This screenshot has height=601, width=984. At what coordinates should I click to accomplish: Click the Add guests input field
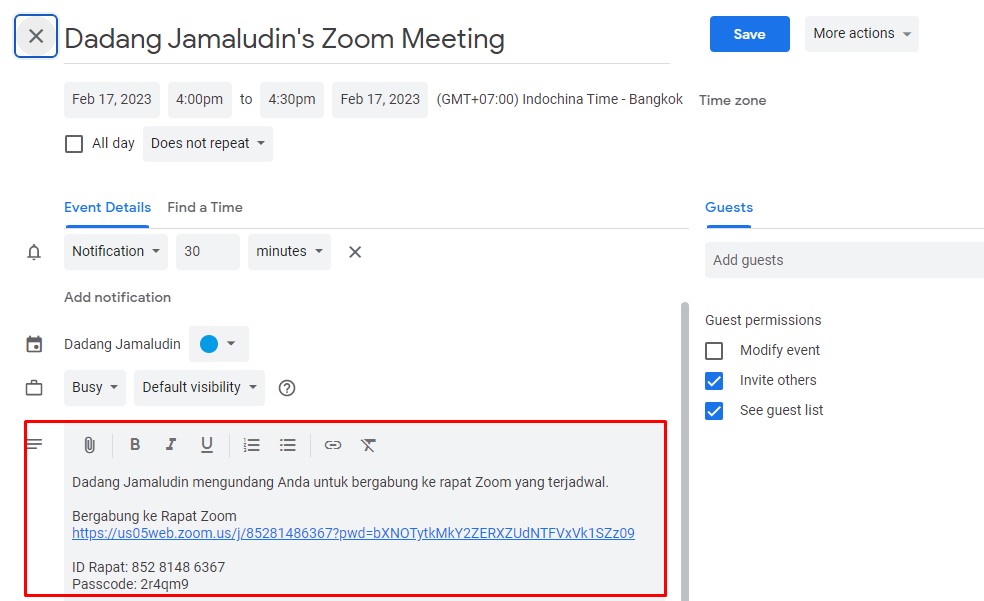point(843,260)
